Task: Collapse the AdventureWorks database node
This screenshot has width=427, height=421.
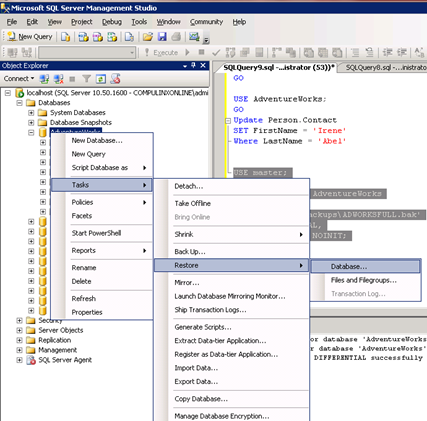Action: point(31,132)
